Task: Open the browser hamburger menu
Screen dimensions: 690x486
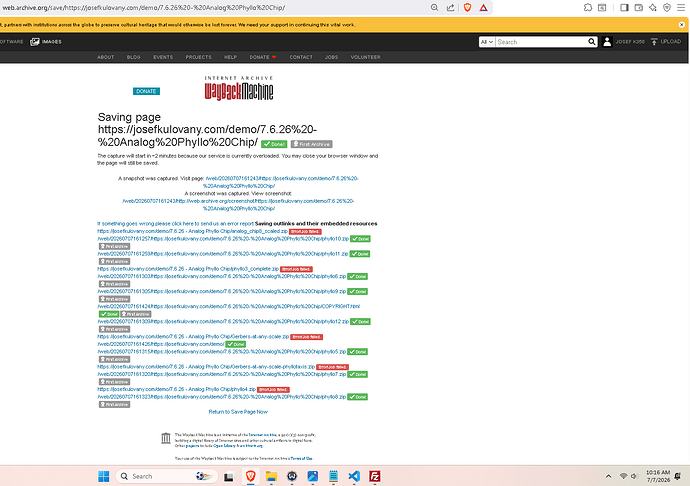Action: pyautogui.click(x=681, y=7)
